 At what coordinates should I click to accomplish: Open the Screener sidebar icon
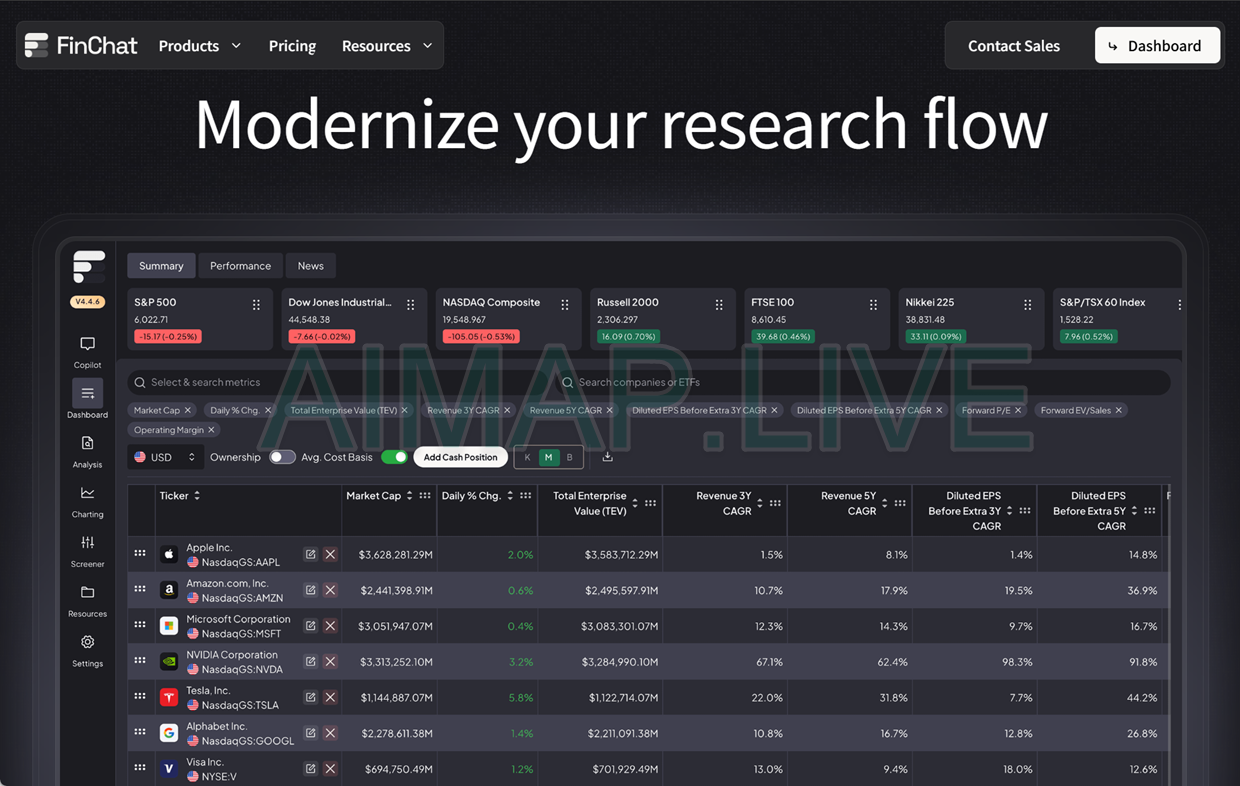(87, 543)
